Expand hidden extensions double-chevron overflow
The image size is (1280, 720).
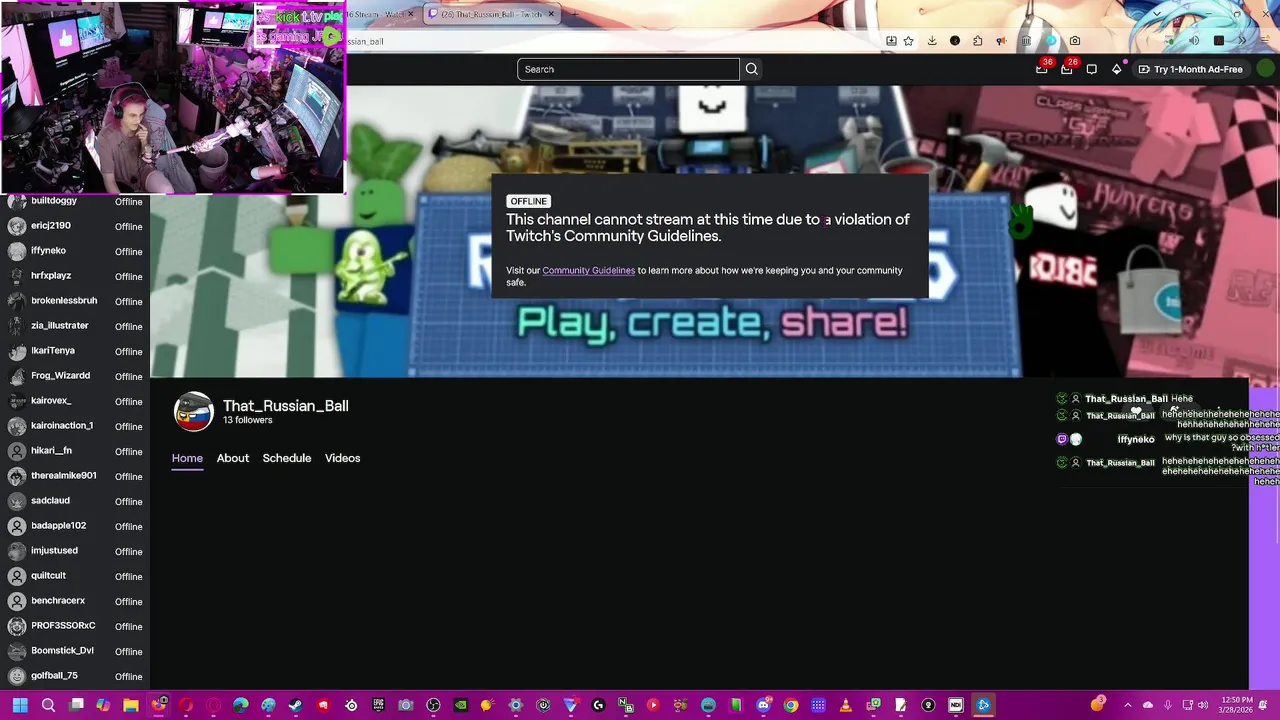(x=1242, y=41)
